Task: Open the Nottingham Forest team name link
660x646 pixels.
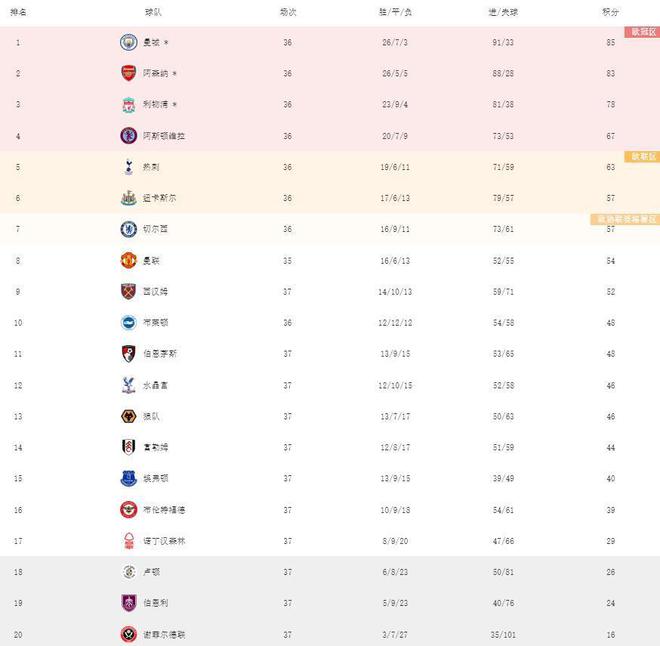Action: pos(164,541)
